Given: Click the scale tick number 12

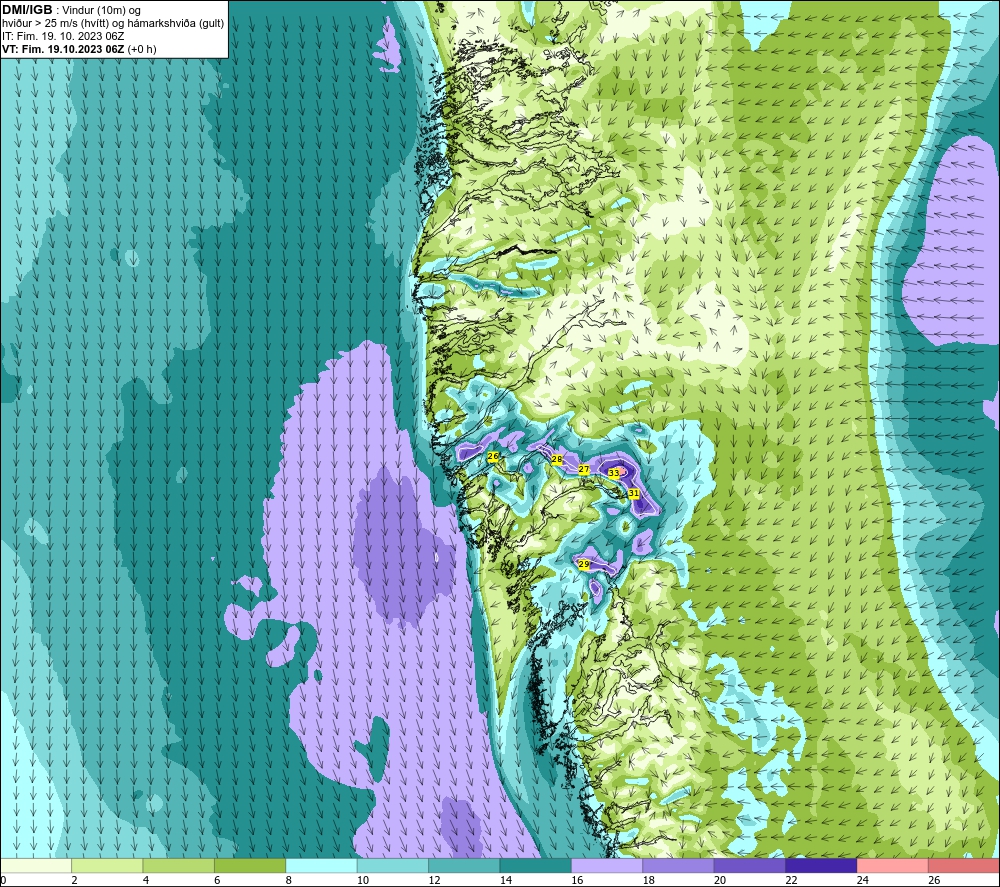Looking at the screenshot, I should point(434,880).
